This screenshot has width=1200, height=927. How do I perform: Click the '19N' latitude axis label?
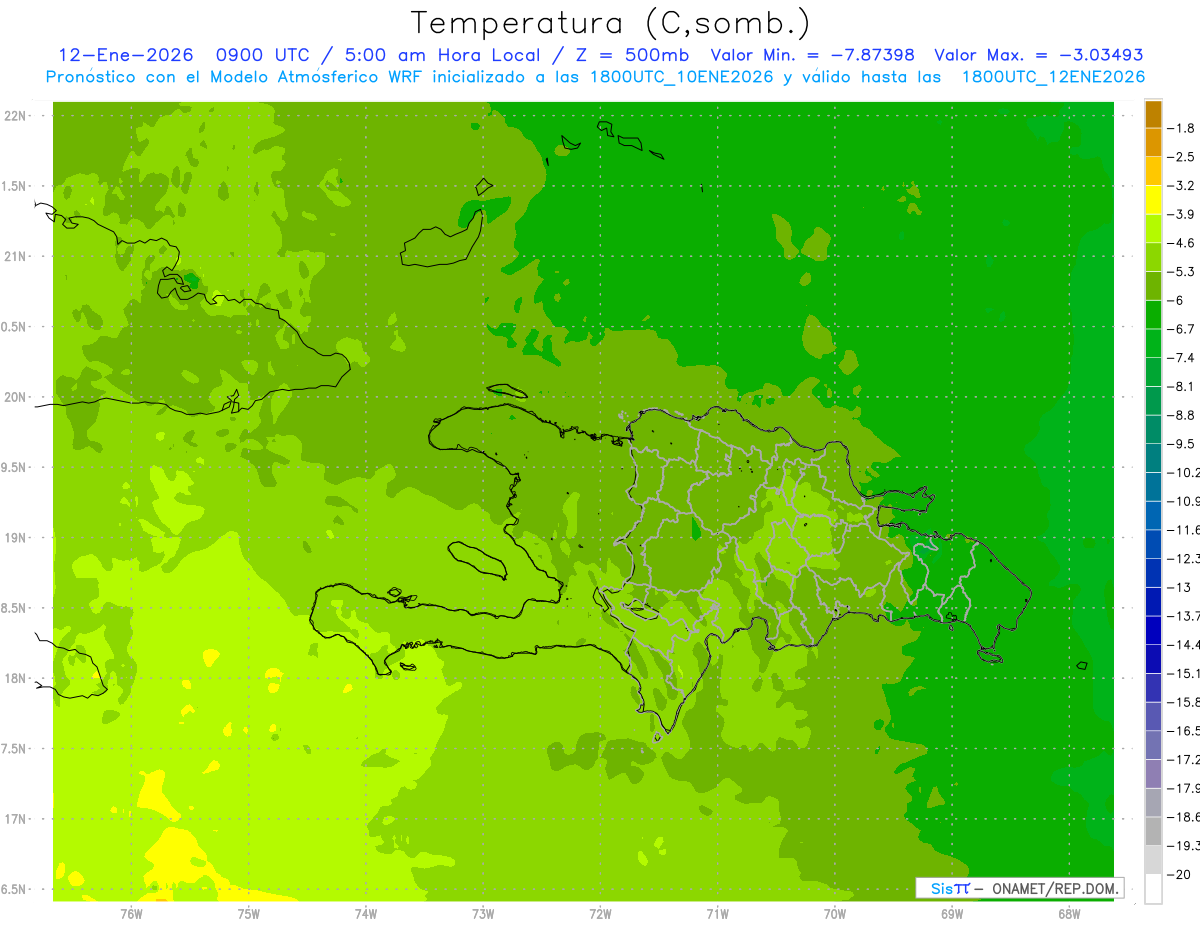pyautogui.click(x=16, y=538)
